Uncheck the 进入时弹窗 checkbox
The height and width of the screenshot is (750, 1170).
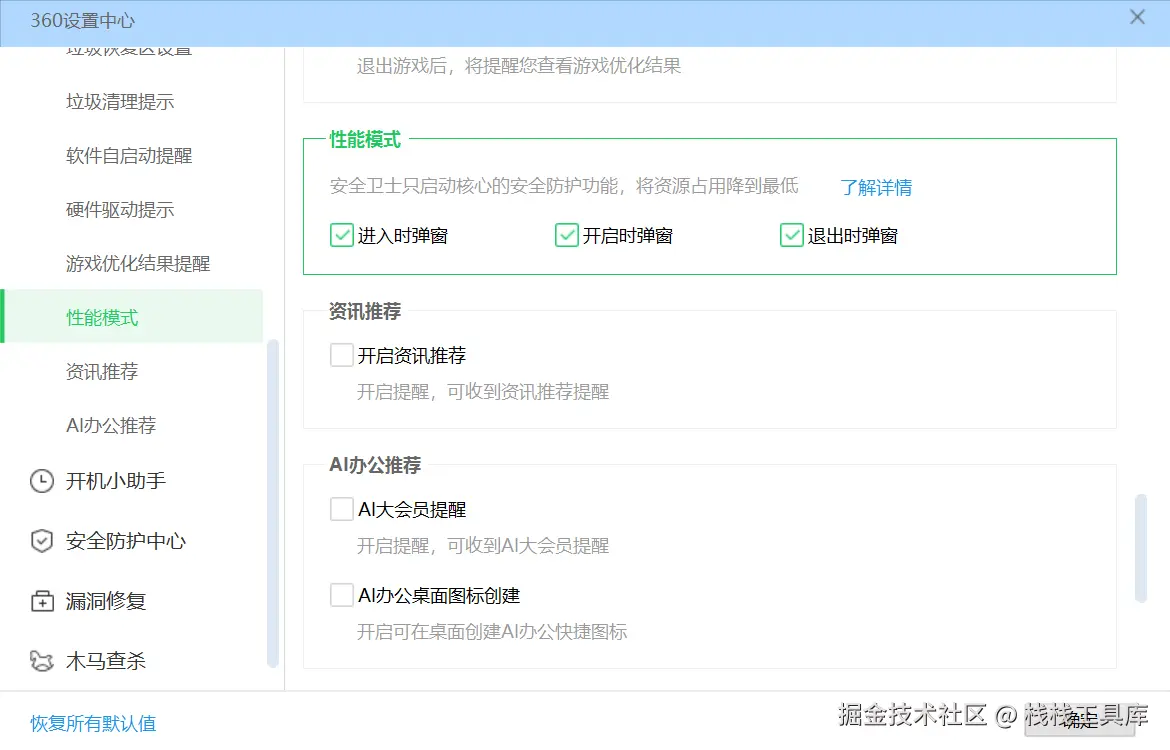pos(342,236)
